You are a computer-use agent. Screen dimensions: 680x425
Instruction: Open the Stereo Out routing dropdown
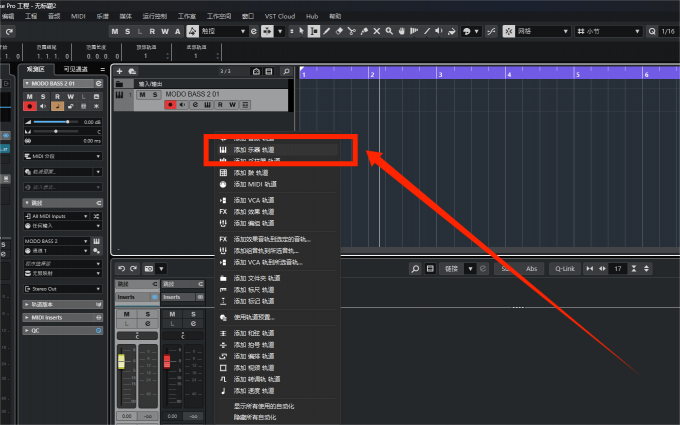tap(63, 289)
